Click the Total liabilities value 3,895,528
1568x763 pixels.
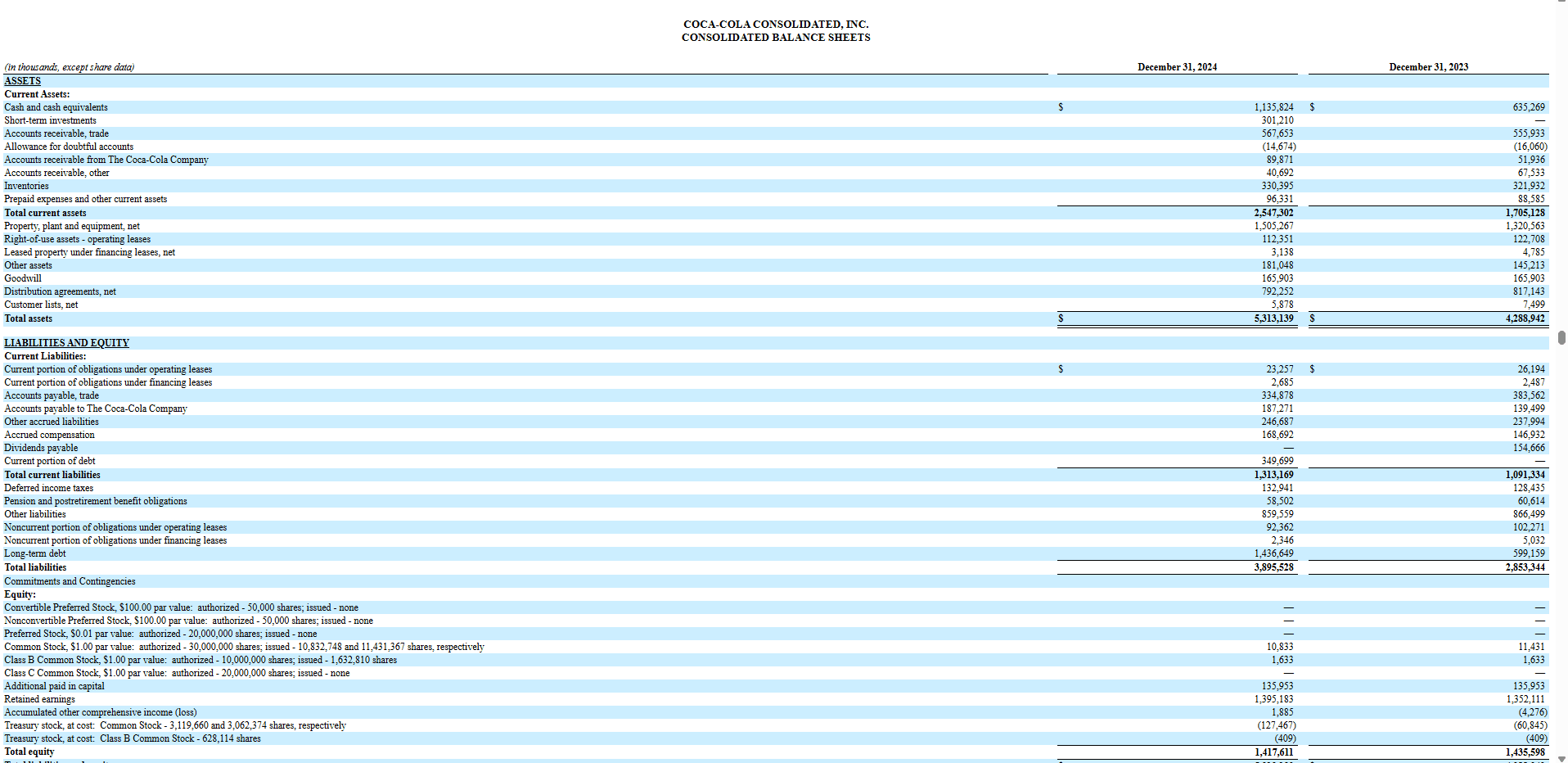point(1274,567)
